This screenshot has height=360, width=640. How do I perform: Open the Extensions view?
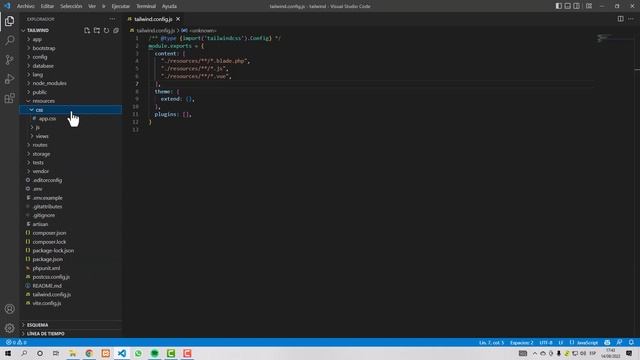tap(9, 98)
